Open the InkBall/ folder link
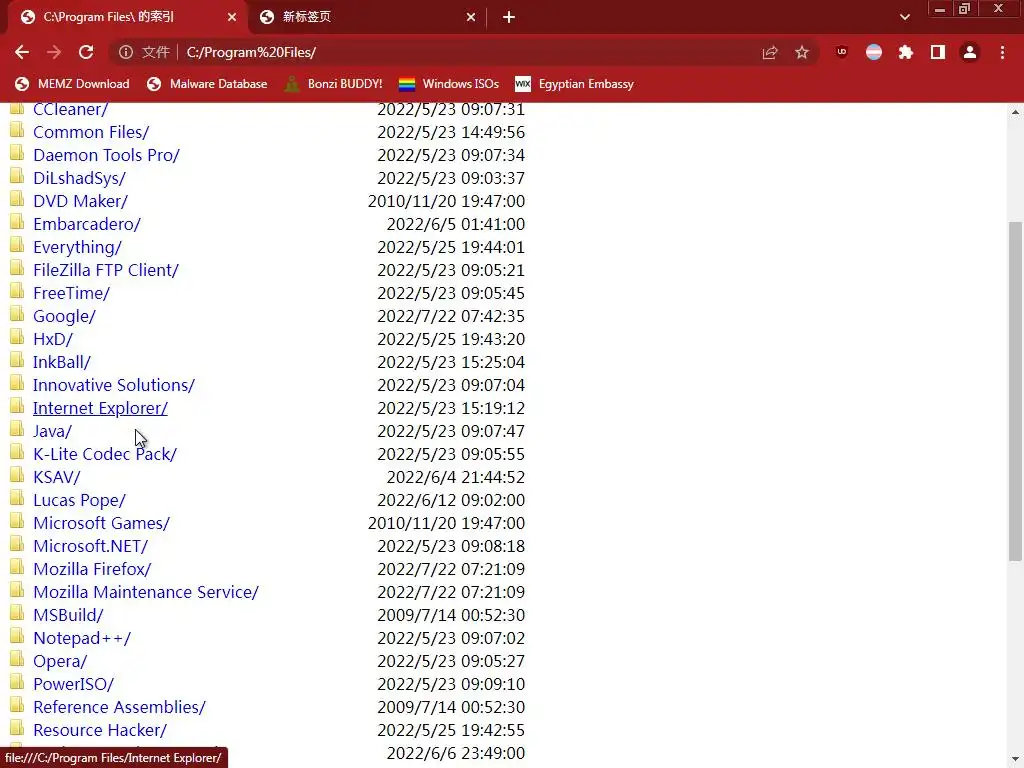The image size is (1024, 768). (x=61, y=362)
